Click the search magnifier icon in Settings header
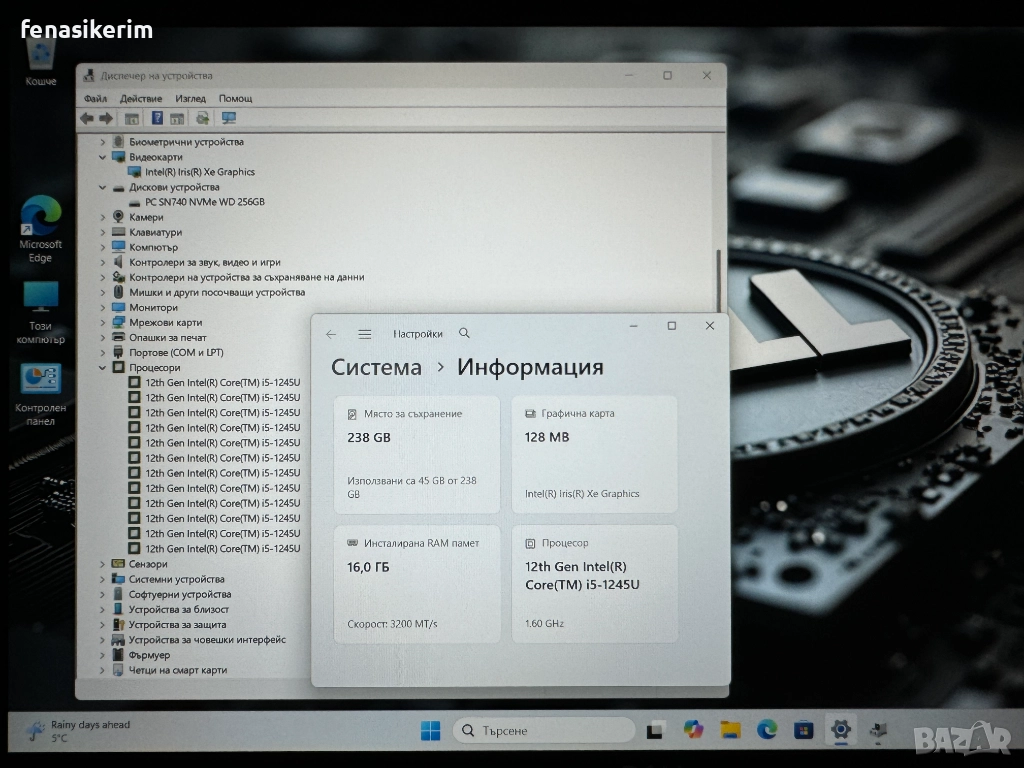1024x768 pixels. [464, 333]
